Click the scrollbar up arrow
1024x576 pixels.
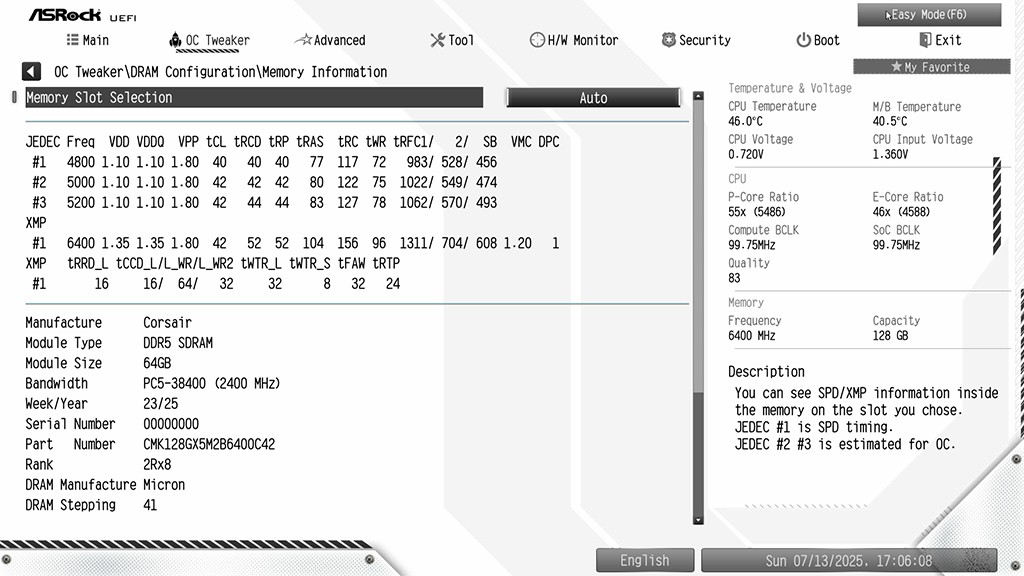[698, 97]
